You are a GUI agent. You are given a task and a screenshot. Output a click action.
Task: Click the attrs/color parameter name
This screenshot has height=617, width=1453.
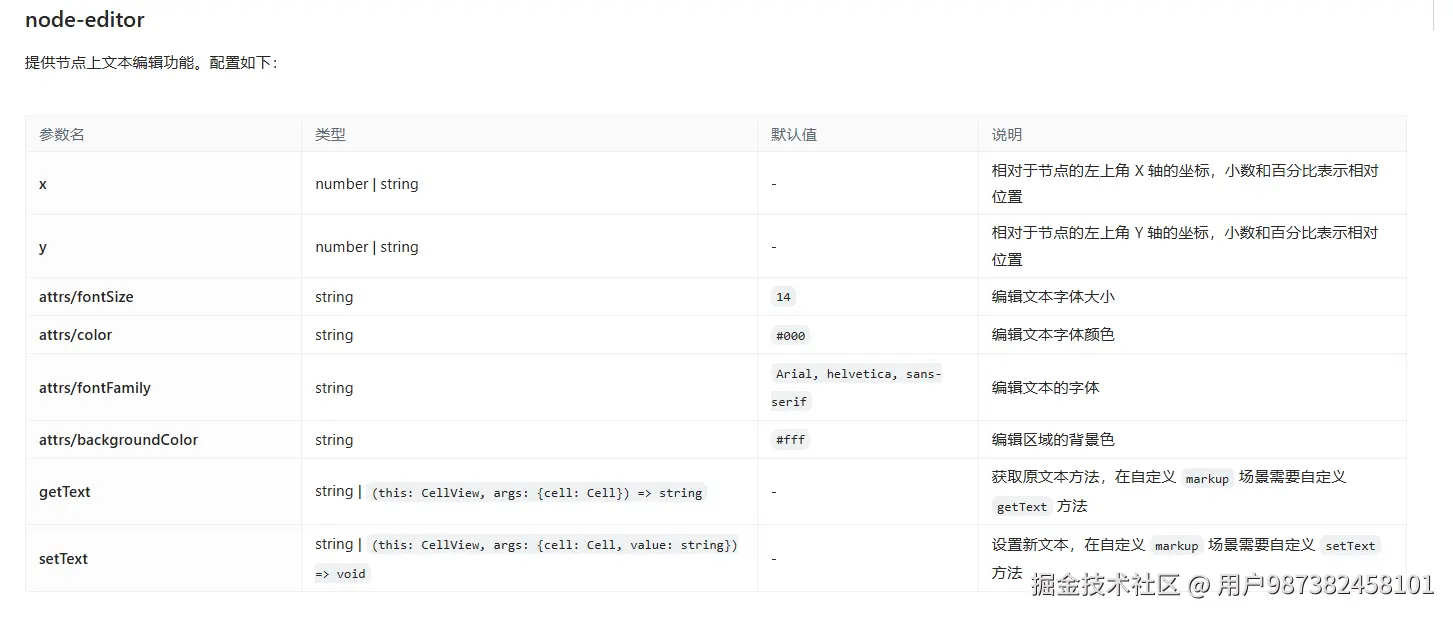[75, 335]
